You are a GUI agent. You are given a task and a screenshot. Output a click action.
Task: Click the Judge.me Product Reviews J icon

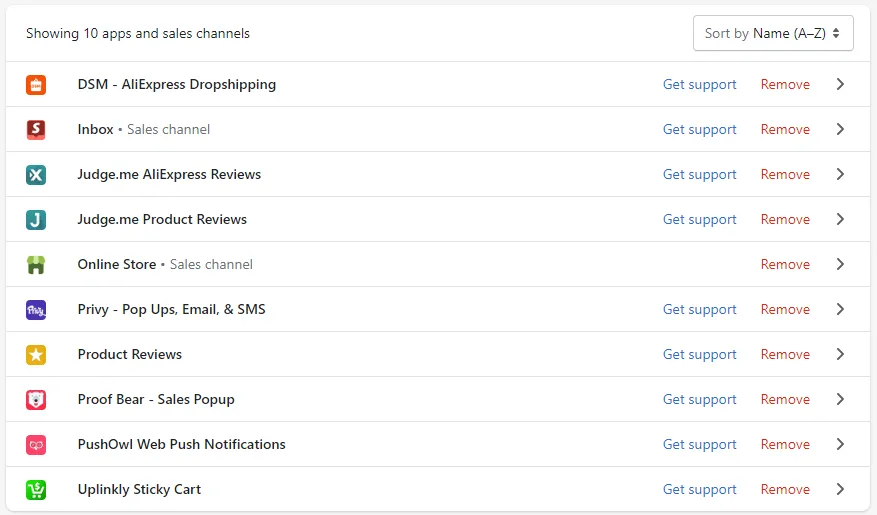pyautogui.click(x=36, y=220)
